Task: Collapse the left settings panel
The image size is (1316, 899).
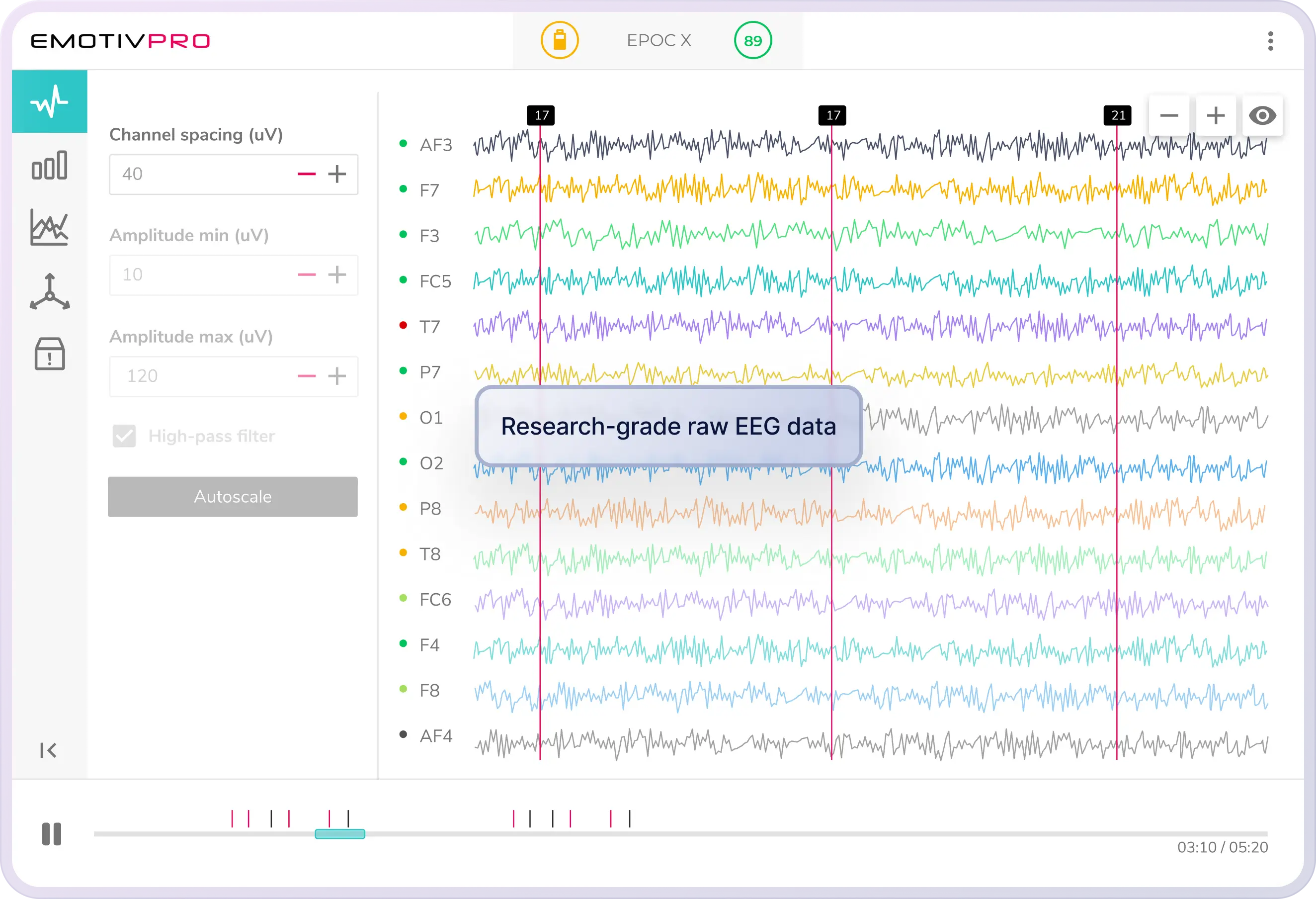Action: coord(49,750)
